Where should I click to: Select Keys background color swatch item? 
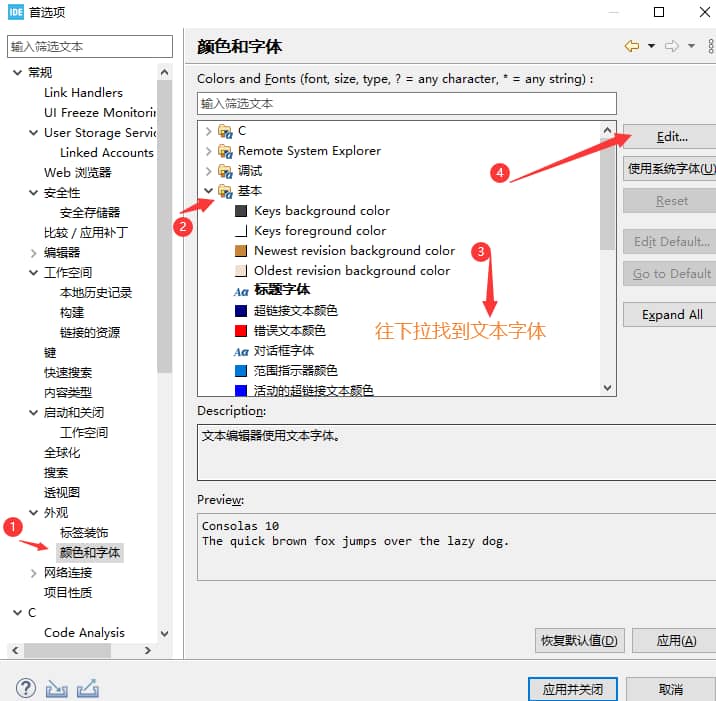(x=241, y=211)
